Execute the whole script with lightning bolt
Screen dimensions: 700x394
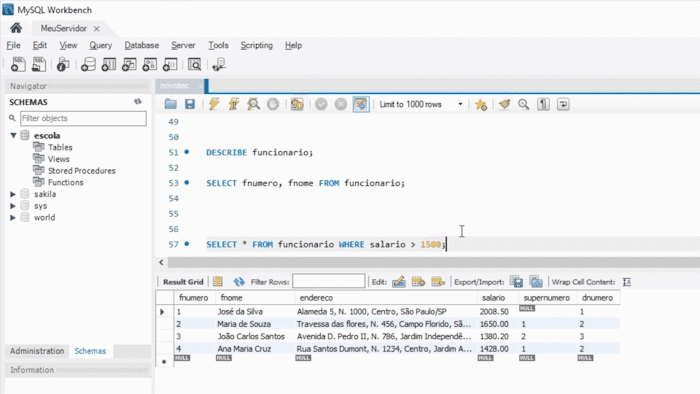tap(214, 104)
